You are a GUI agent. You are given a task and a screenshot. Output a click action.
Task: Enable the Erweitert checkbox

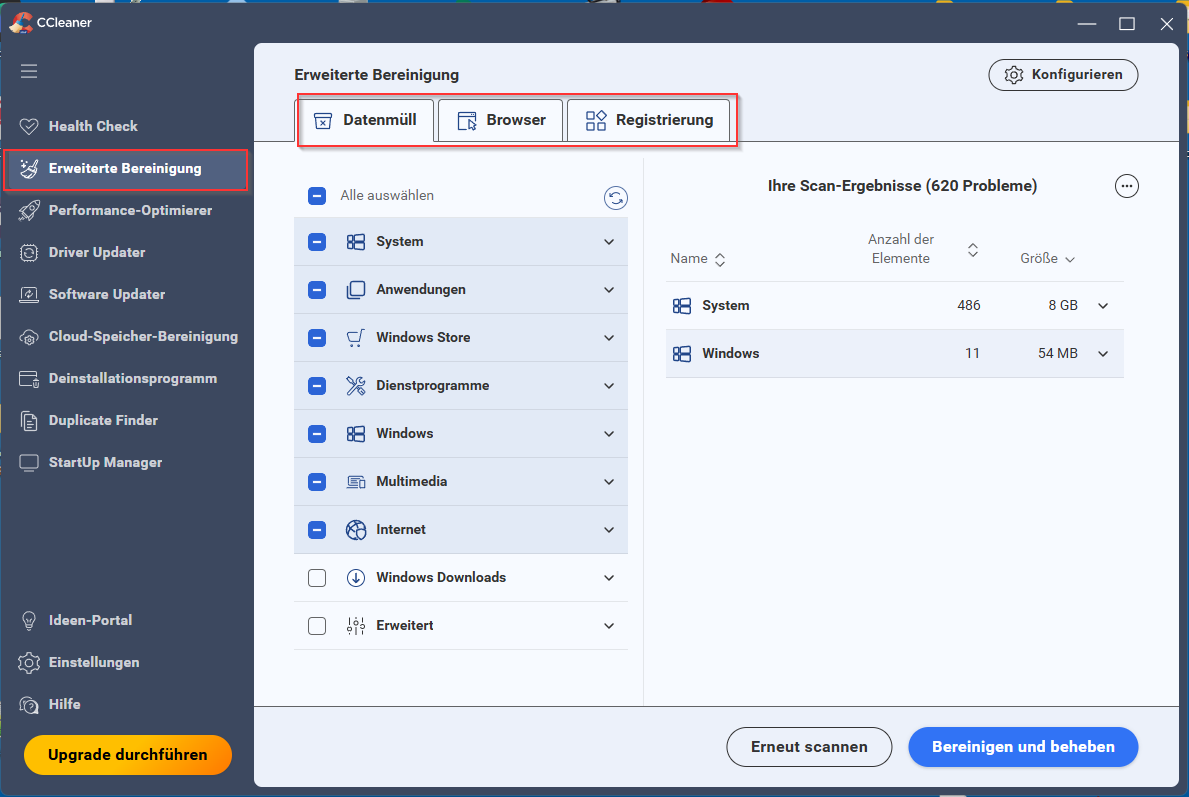(317, 626)
